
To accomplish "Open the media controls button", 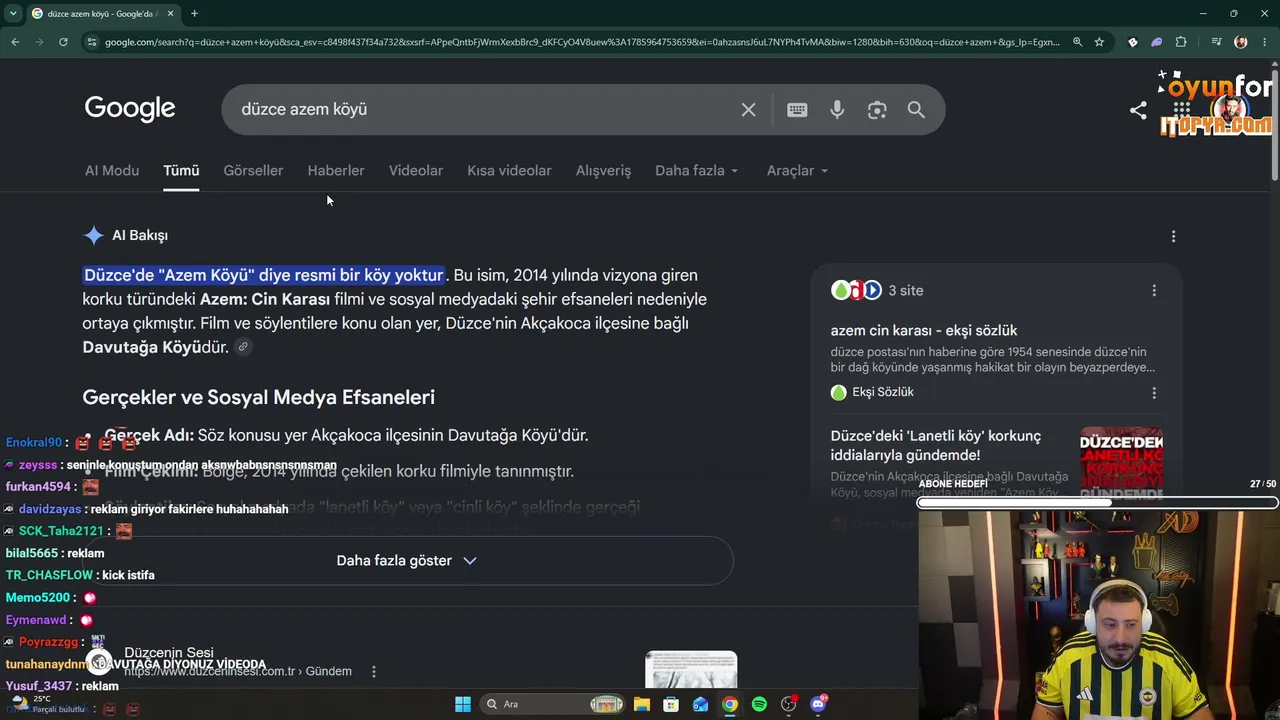I will (1216, 42).
